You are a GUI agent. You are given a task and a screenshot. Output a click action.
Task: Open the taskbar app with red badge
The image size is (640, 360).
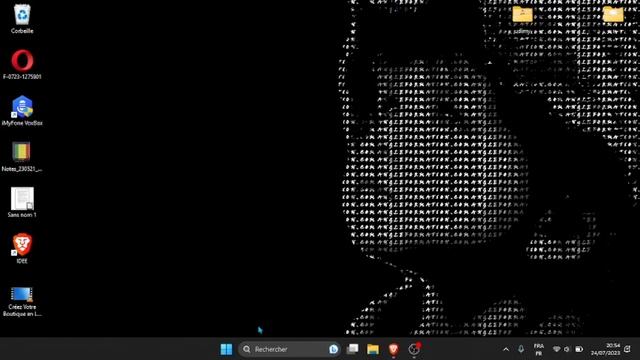pyautogui.click(x=414, y=349)
